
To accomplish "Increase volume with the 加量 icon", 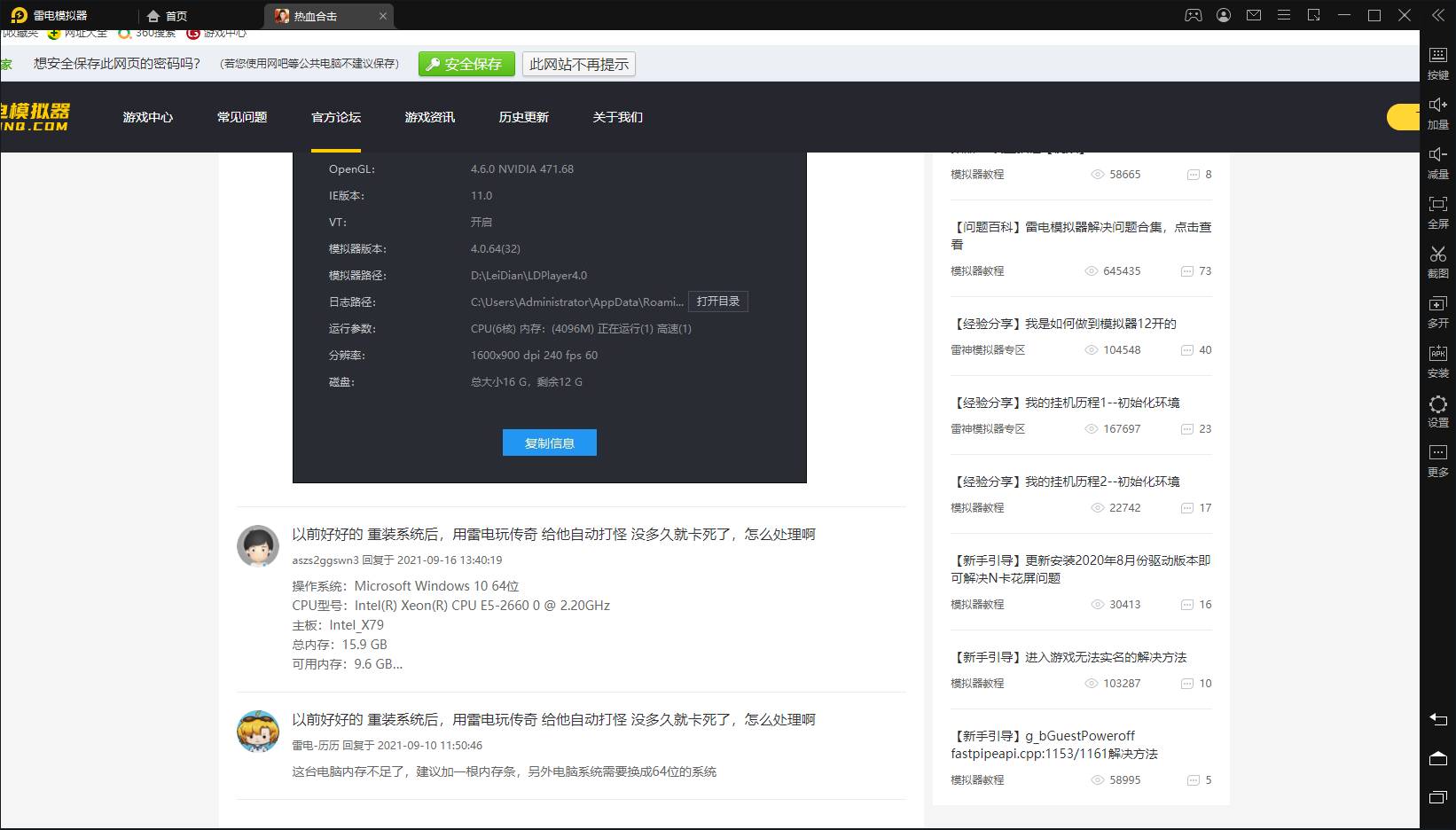I will (x=1437, y=112).
